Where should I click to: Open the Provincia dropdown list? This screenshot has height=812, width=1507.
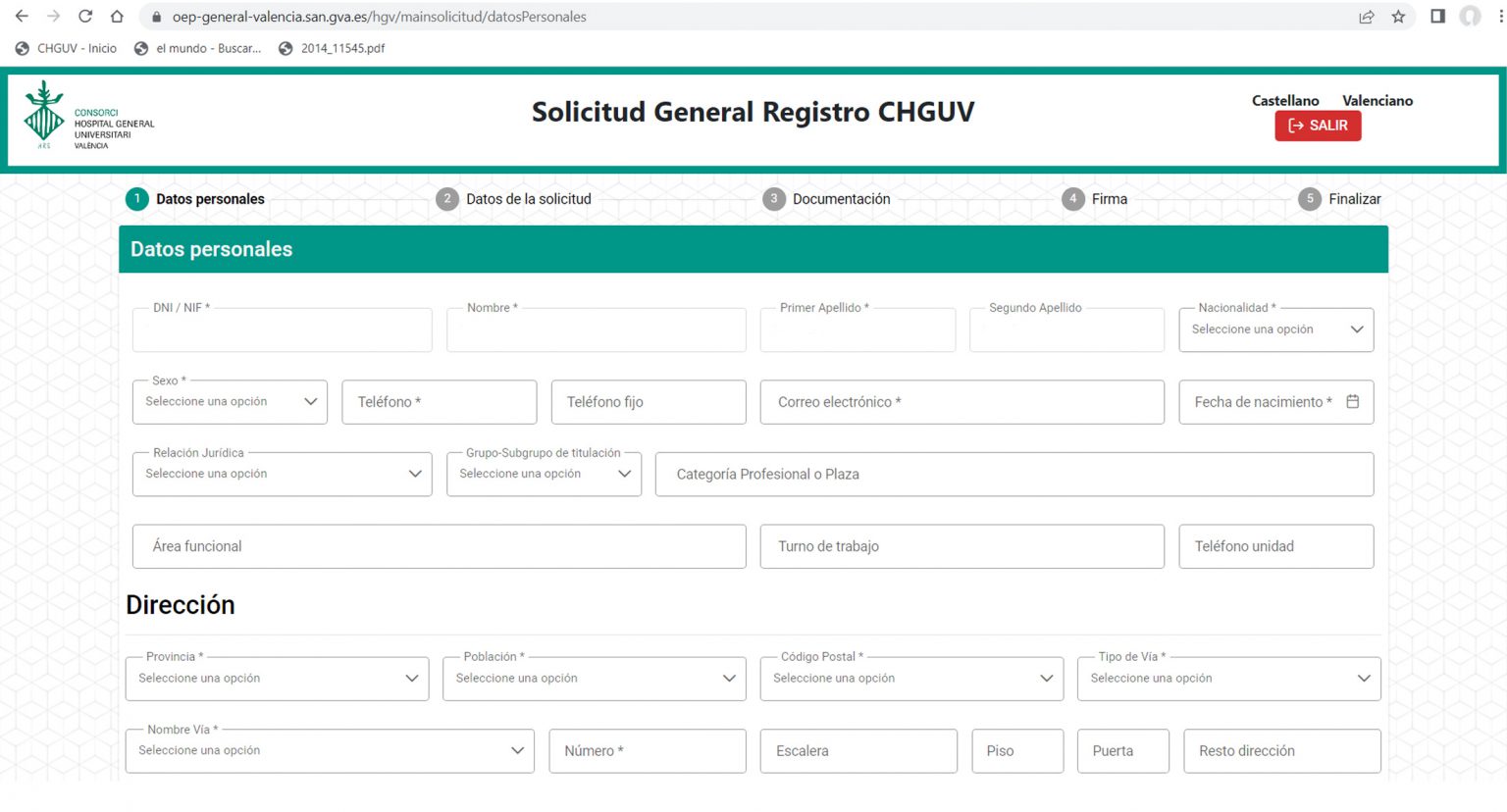coord(277,679)
